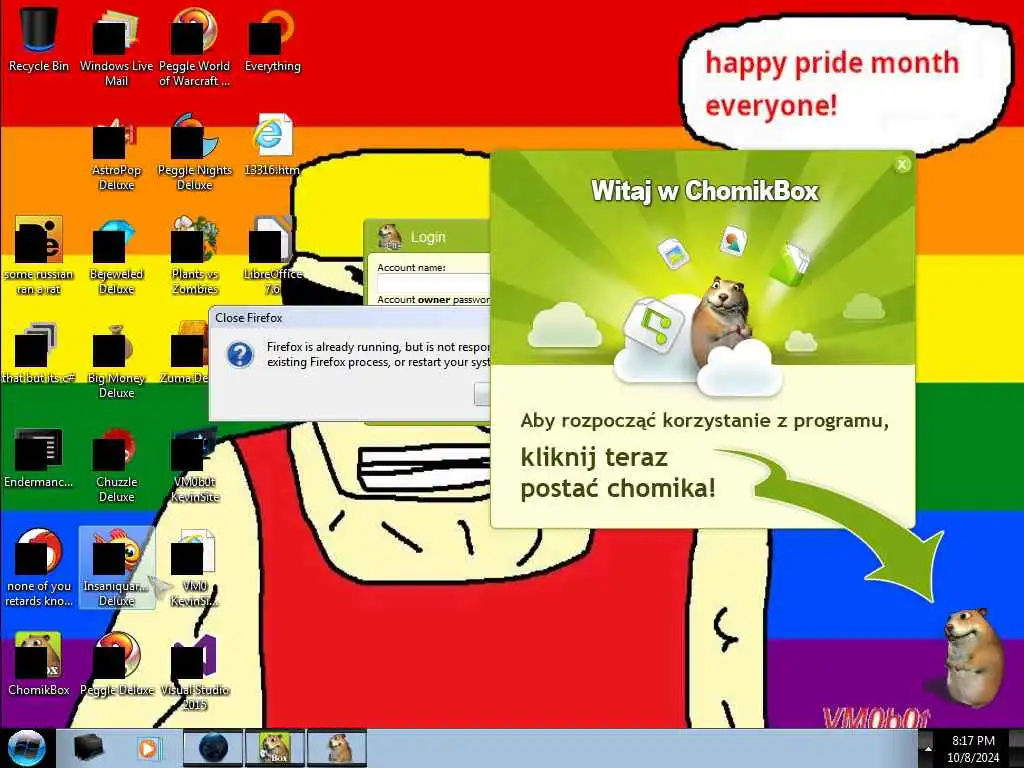This screenshot has width=1024, height=768.
Task: Open the Endermanc... desktop icon
Action: click(x=39, y=457)
